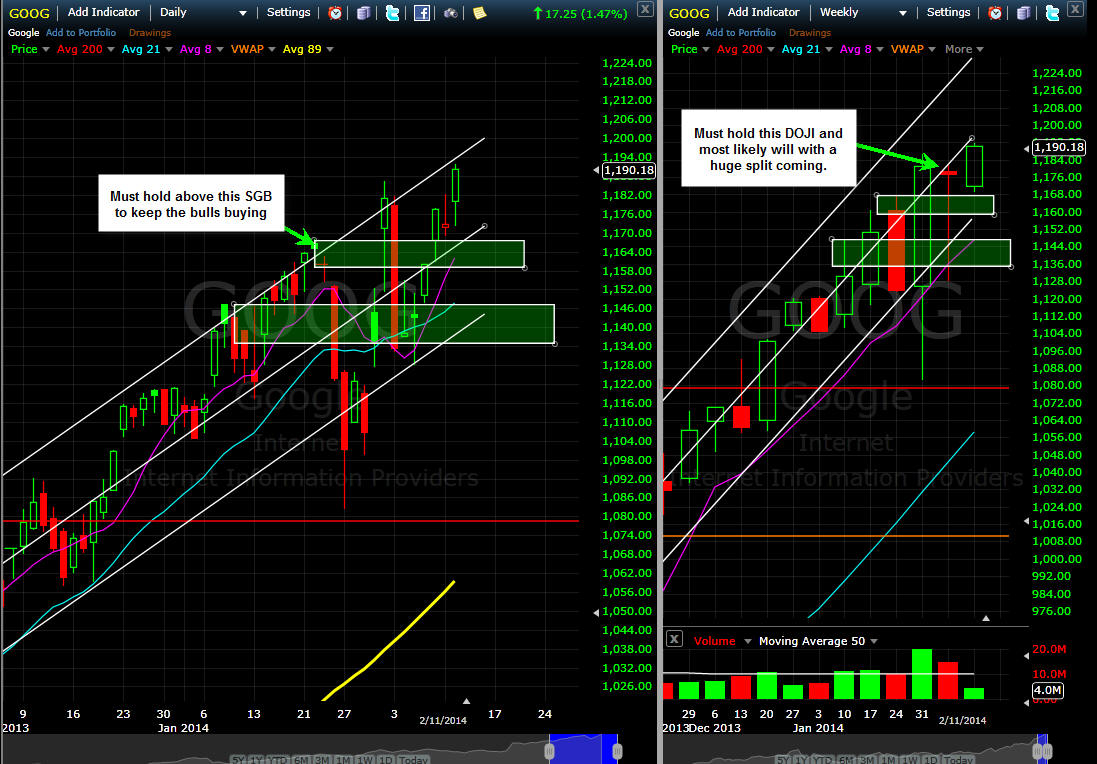The width and height of the screenshot is (1097, 764).
Task: Grab right range handle of Daily navigator
Action: tap(617, 751)
